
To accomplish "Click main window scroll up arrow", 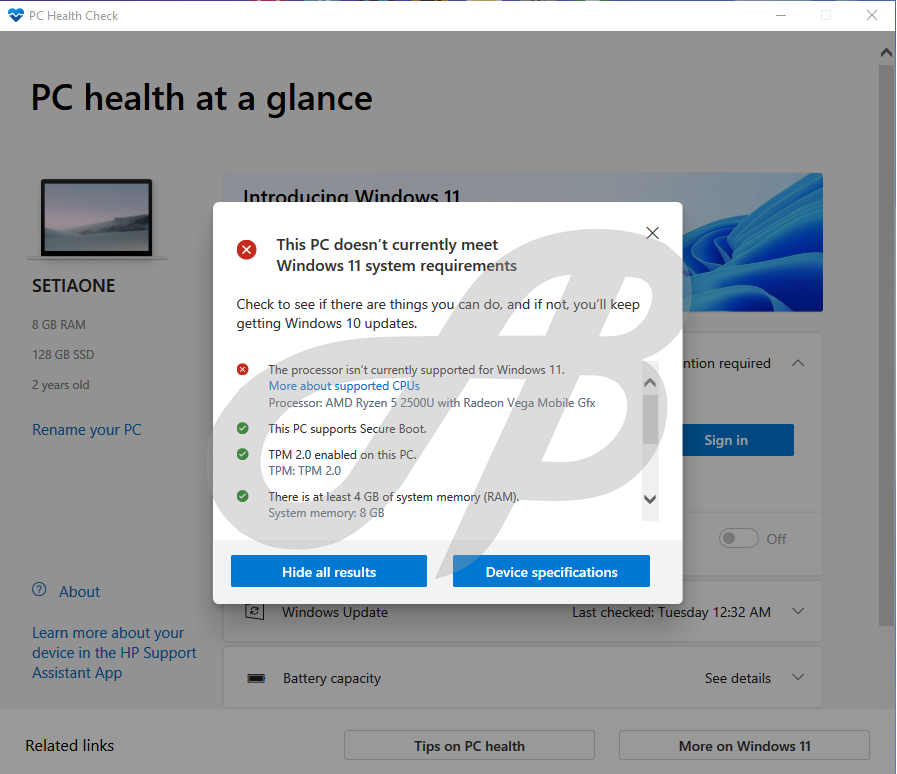I will (x=886, y=53).
